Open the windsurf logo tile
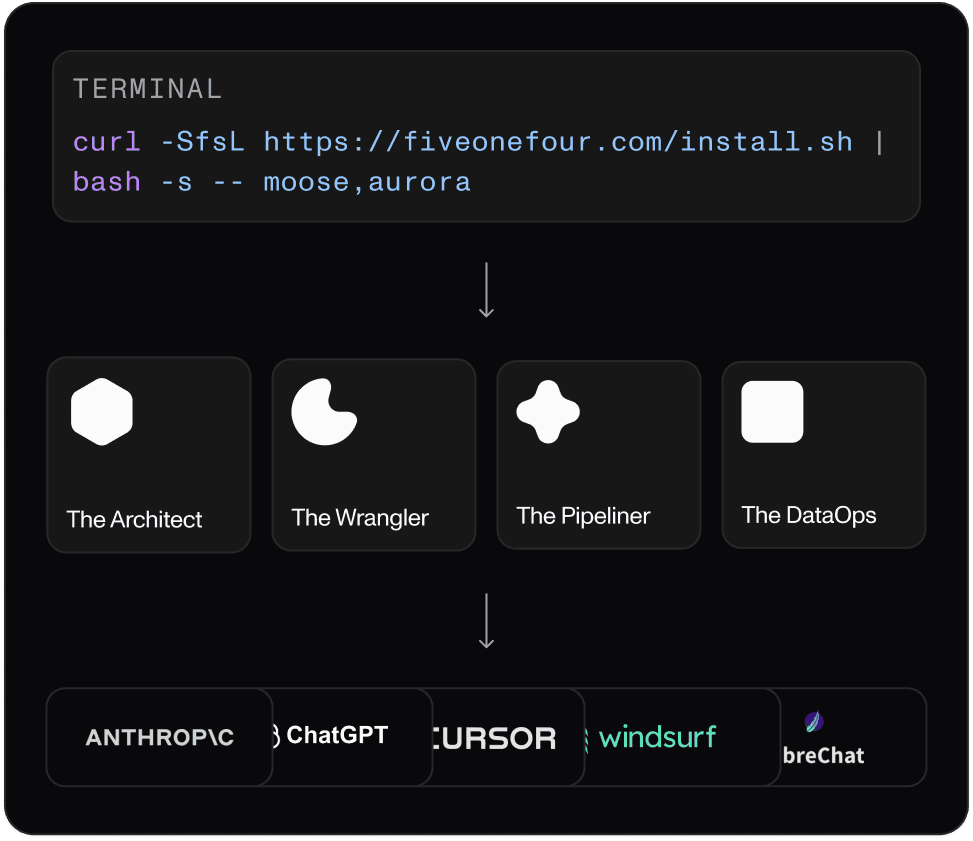 (681, 737)
